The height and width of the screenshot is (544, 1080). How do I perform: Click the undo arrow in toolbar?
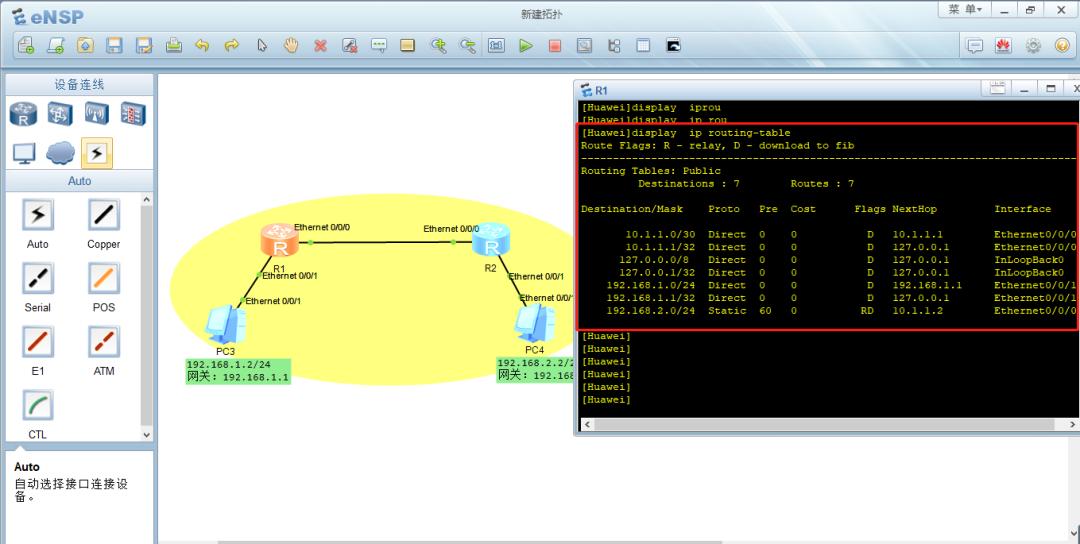pos(202,46)
